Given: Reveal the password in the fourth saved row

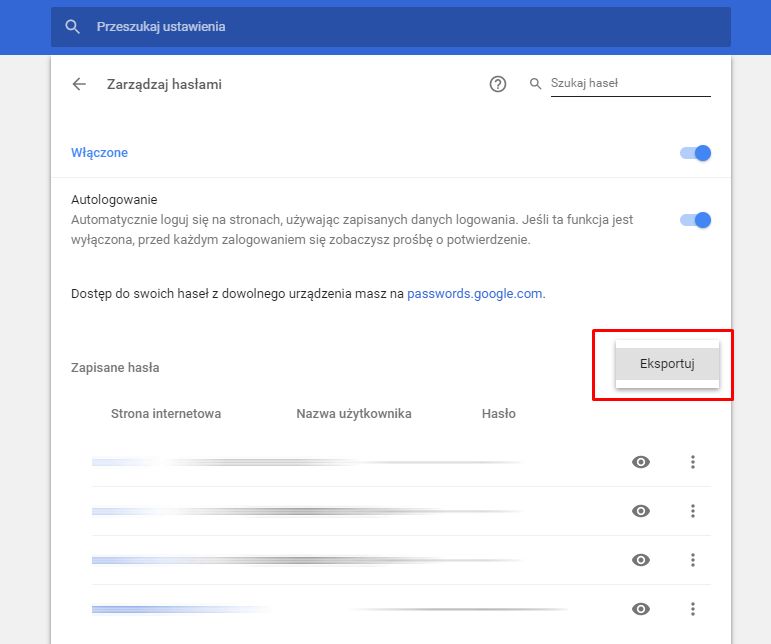Looking at the screenshot, I should (x=641, y=609).
